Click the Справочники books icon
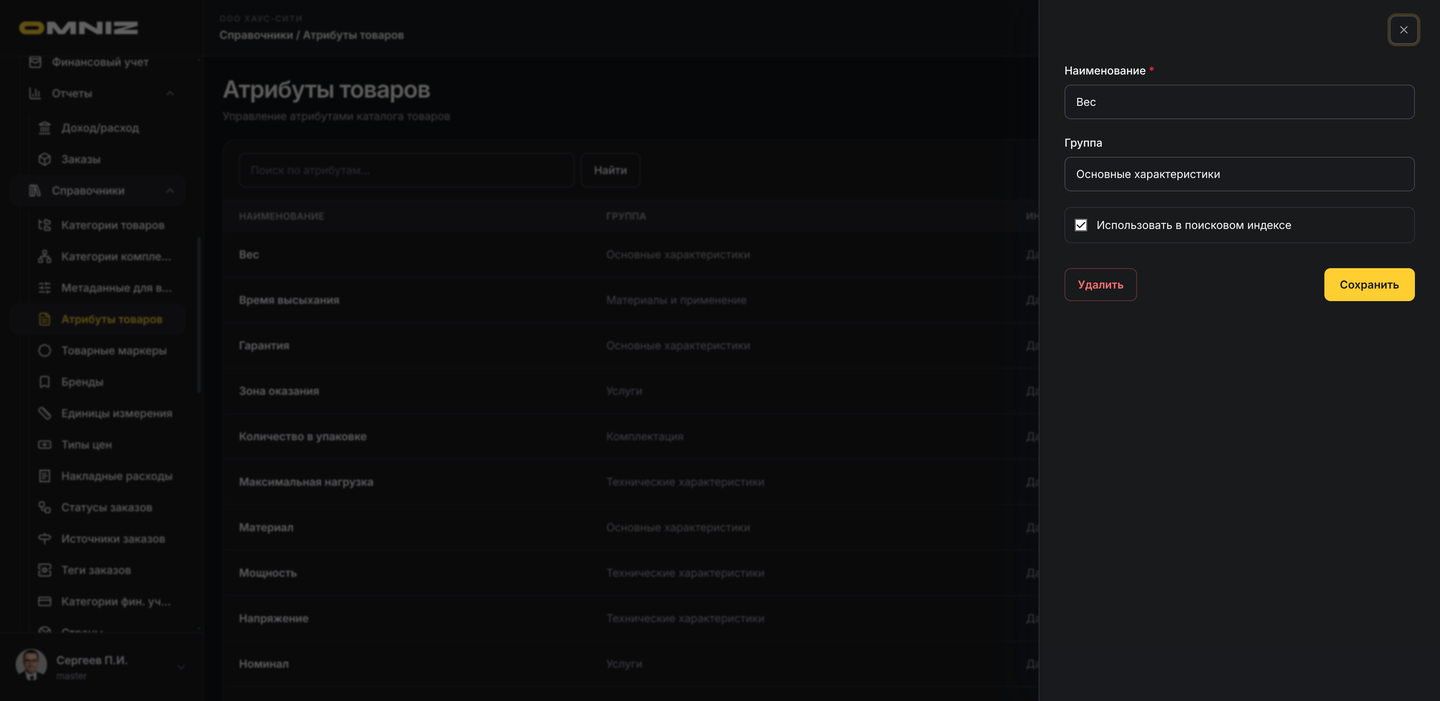Screen dimensions: 1440x701 pos(35,190)
